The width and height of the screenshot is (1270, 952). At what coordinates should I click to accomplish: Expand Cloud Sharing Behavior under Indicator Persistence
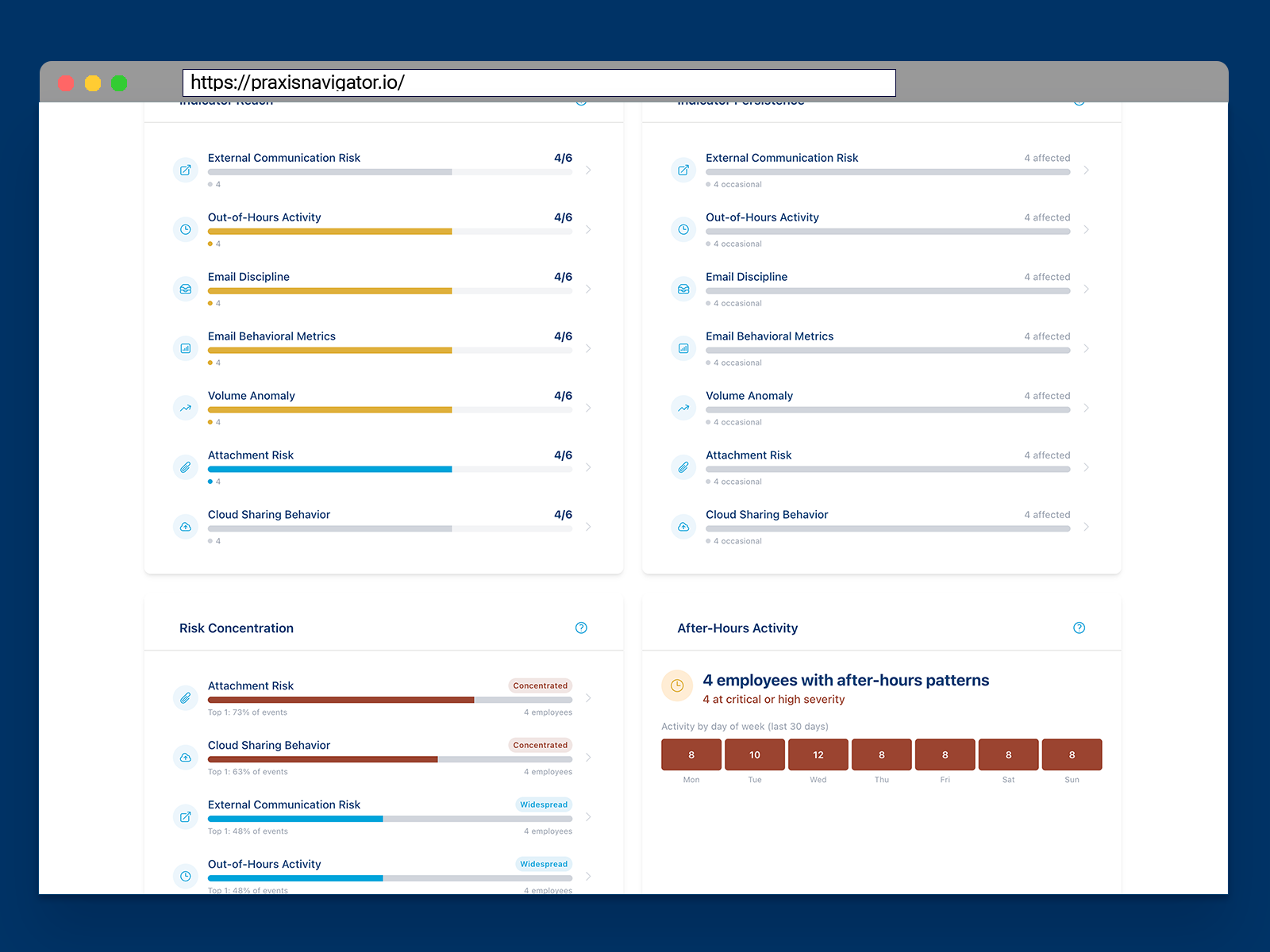pos(1087,527)
